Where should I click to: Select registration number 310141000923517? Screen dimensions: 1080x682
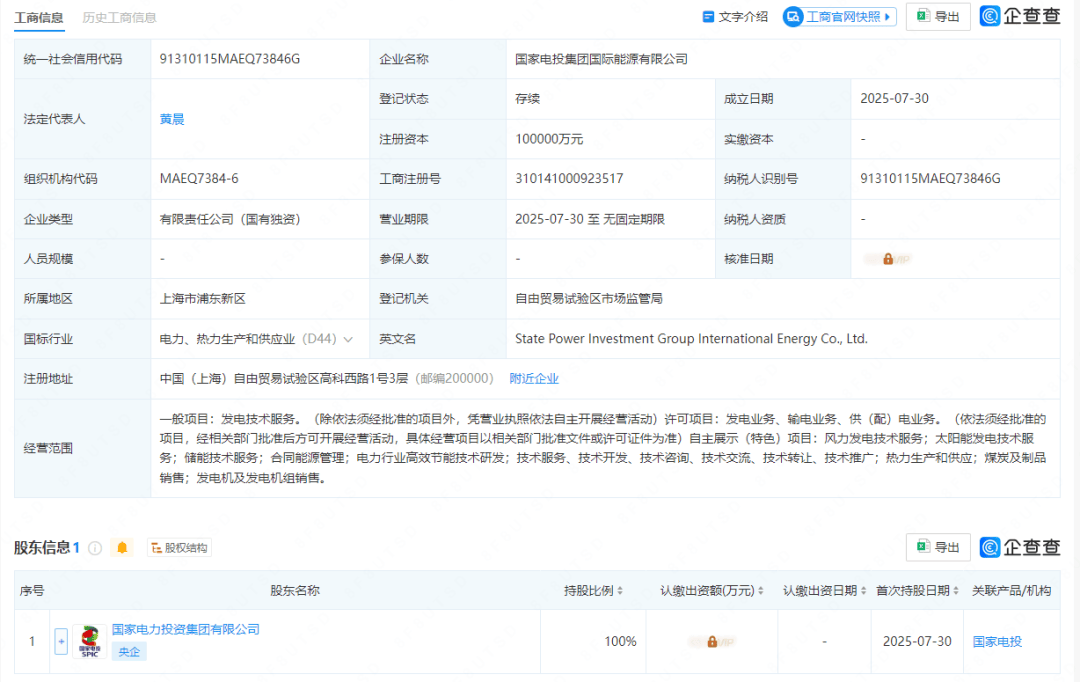click(x=569, y=179)
